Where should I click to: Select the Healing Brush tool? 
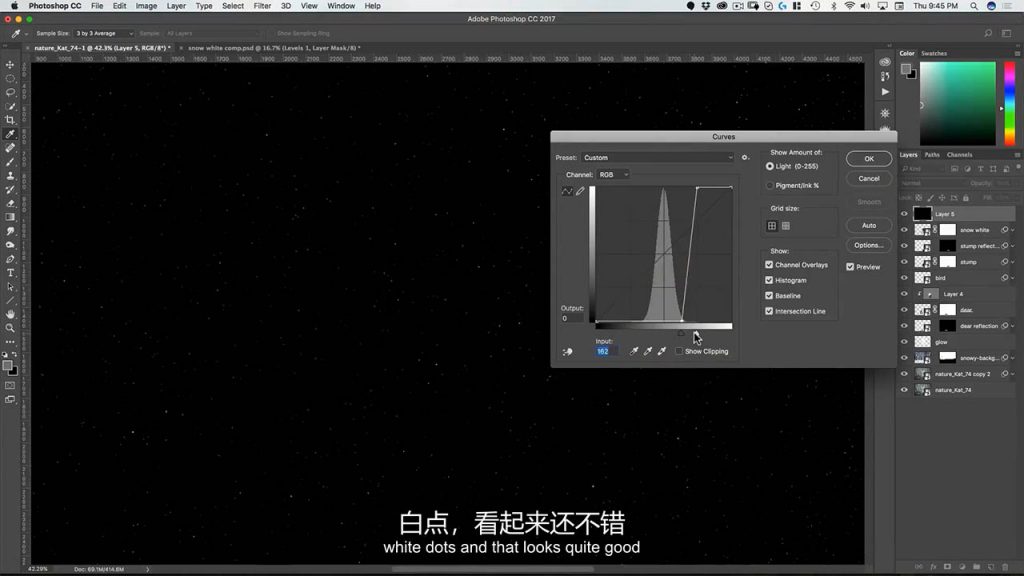coord(10,148)
